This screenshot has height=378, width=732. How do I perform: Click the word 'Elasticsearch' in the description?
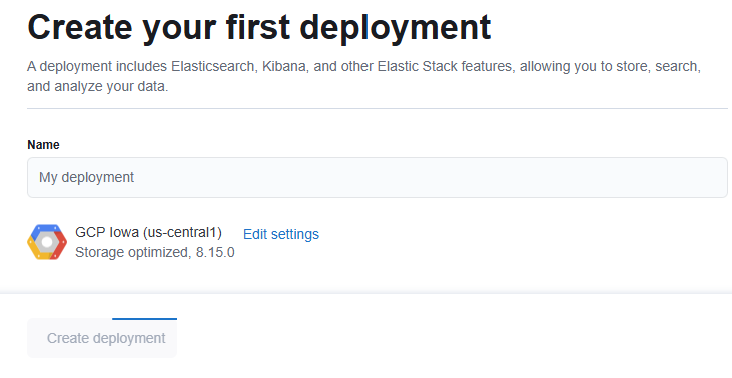click(x=213, y=66)
